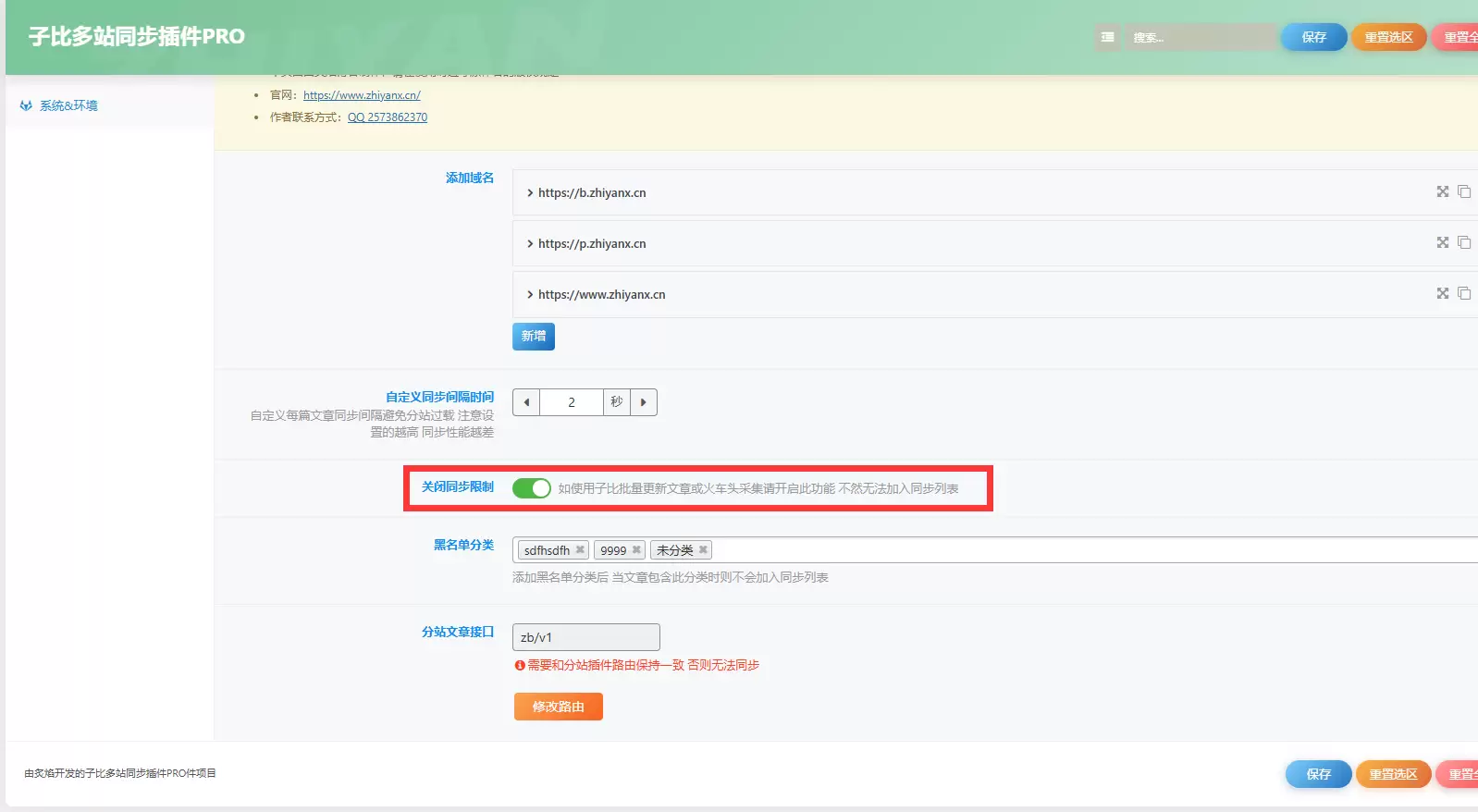Click the orange 修改路由 button
The width and height of the screenshot is (1478, 812).
pos(559,707)
